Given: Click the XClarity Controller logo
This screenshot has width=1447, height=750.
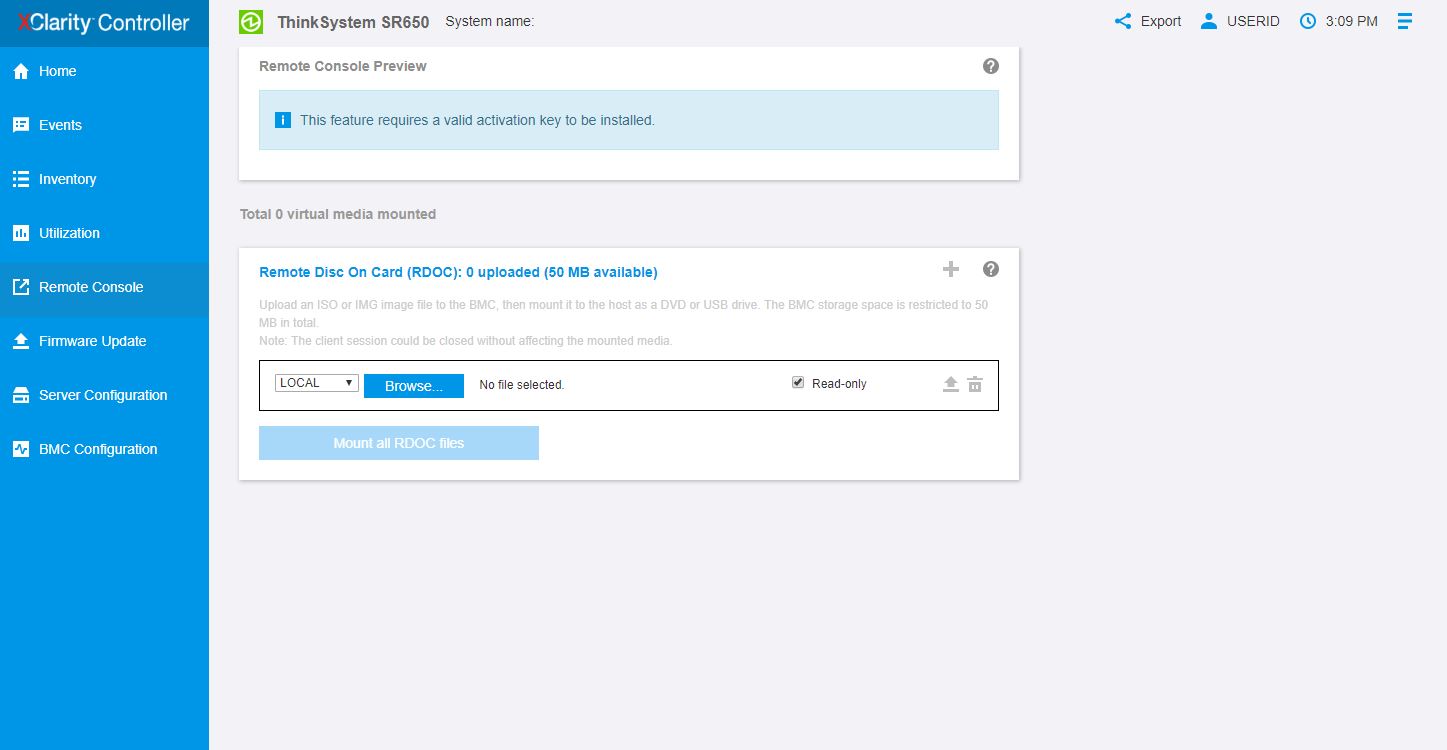Looking at the screenshot, I should click(x=104, y=23).
